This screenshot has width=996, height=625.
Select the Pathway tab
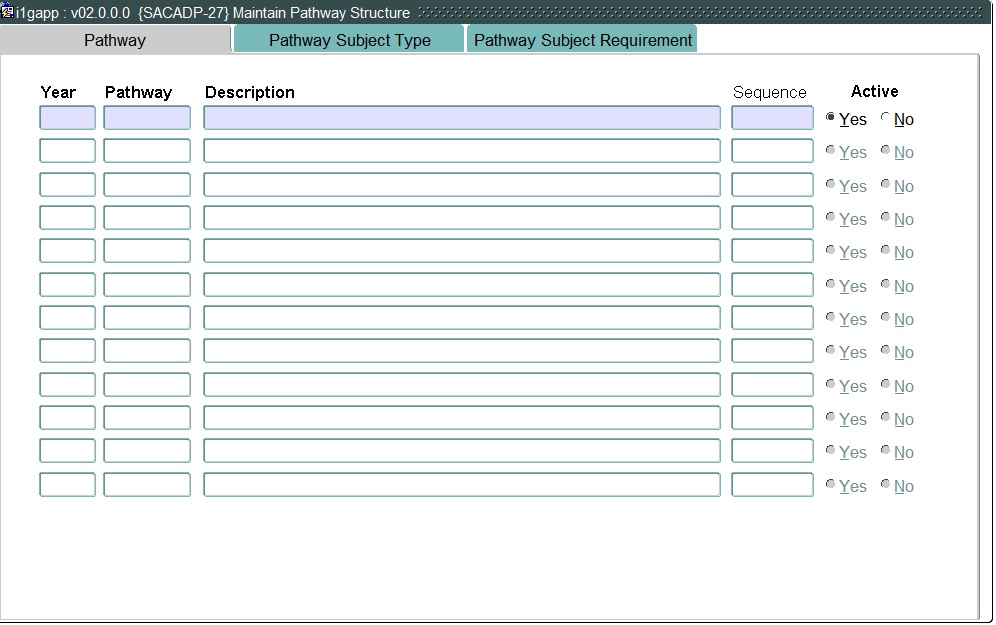(115, 40)
